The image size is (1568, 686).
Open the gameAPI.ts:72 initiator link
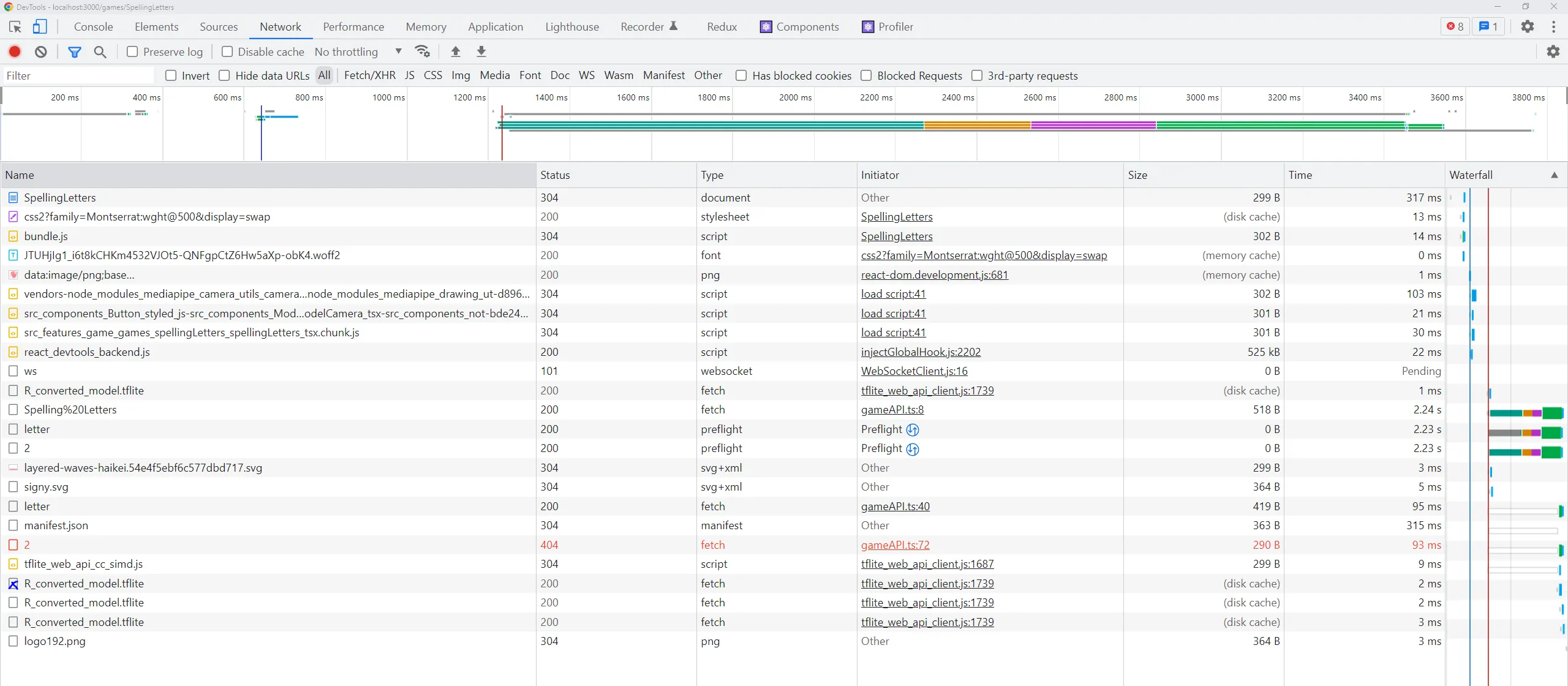(895, 545)
